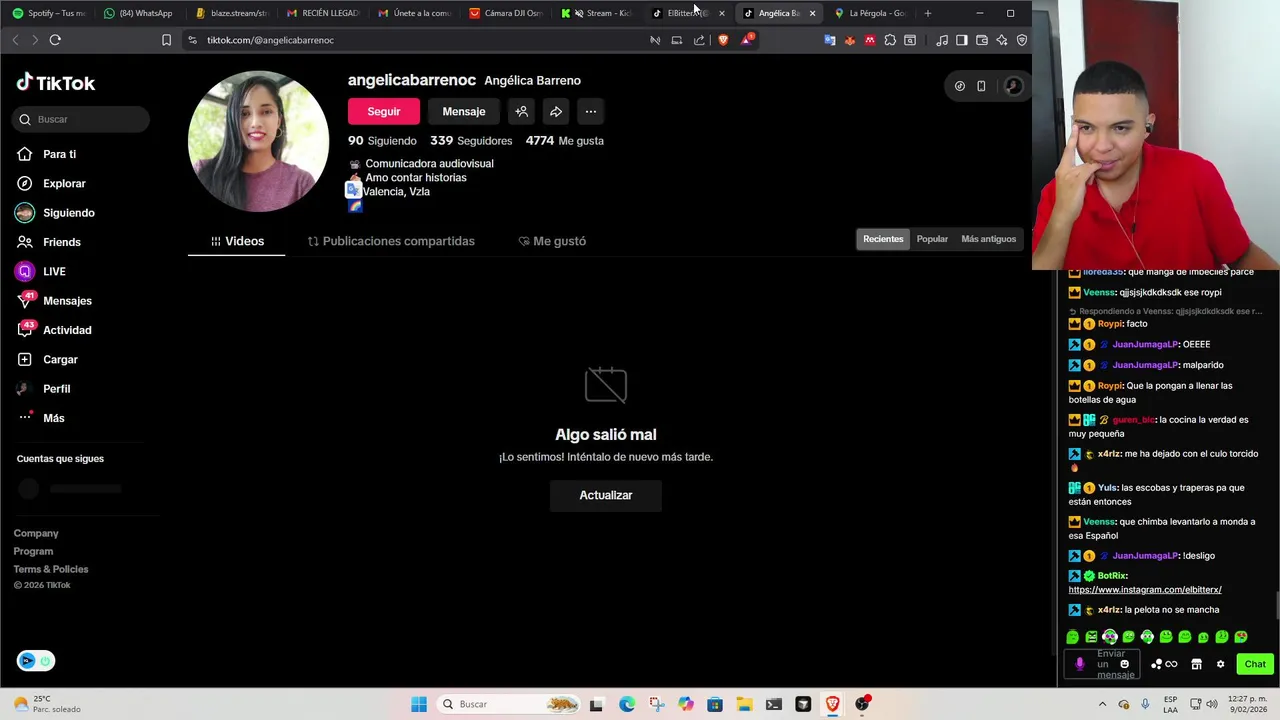The width and height of the screenshot is (1280, 720).
Task: Click the share arrow icon on profile
Action: point(556,112)
